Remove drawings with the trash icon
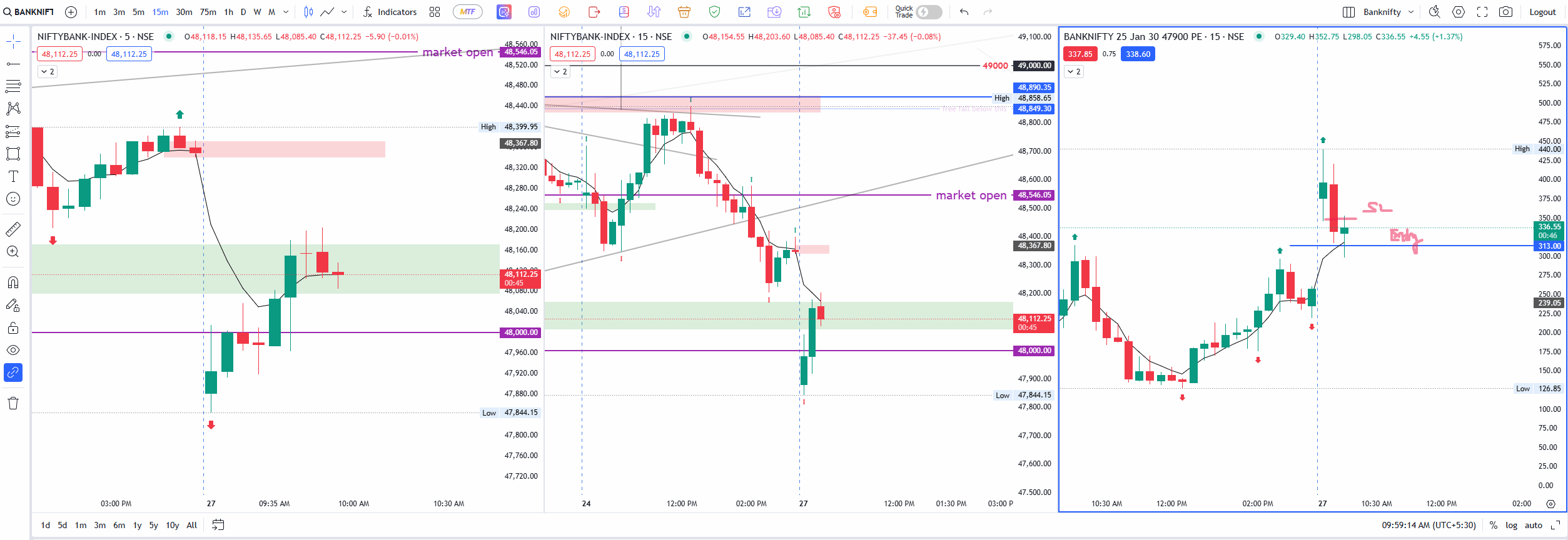1568x540 pixels. coord(13,403)
